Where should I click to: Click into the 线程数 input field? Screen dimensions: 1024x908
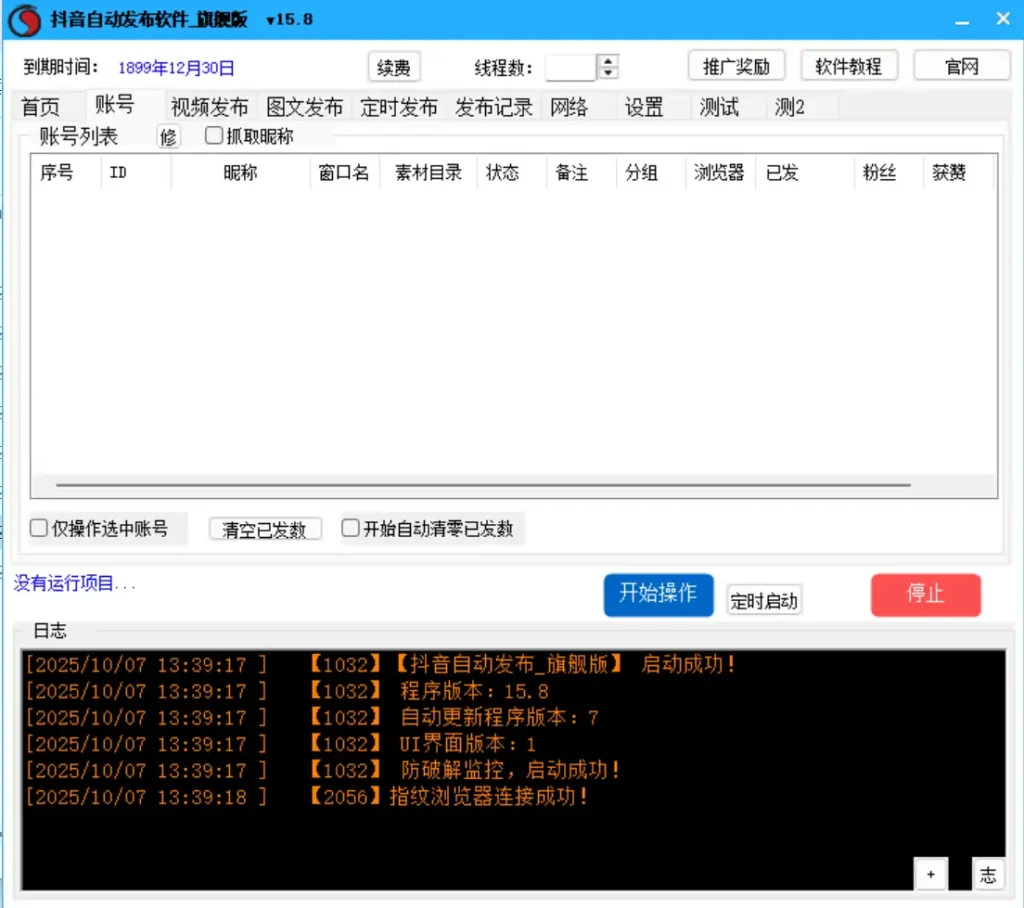click(x=571, y=67)
